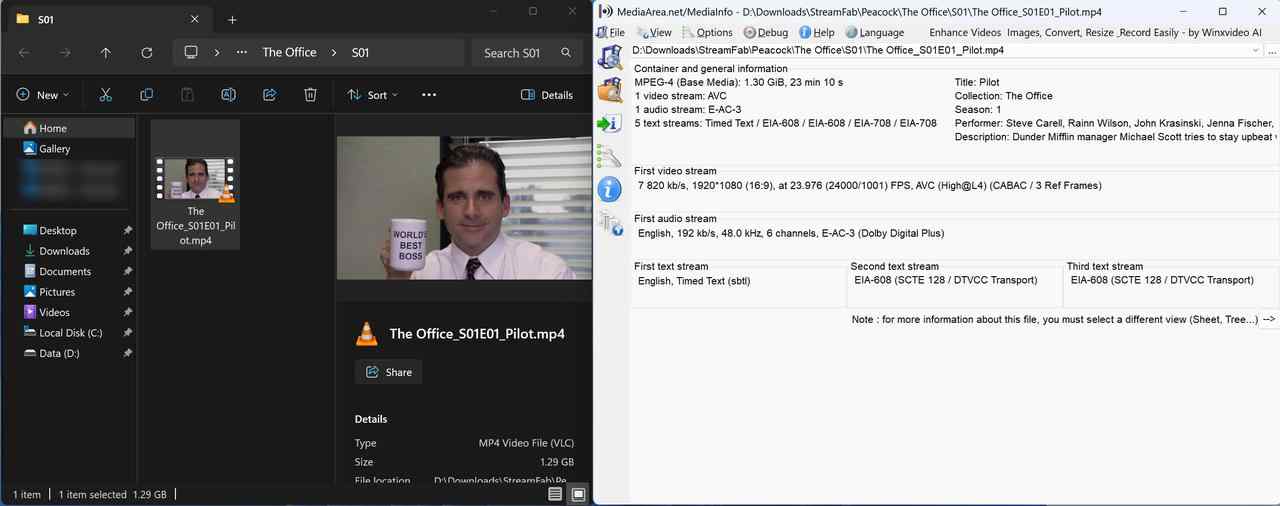Navigate up one folder level
The height and width of the screenshot is (506, 1280).
pyautogui.click(x=106, y=52)
